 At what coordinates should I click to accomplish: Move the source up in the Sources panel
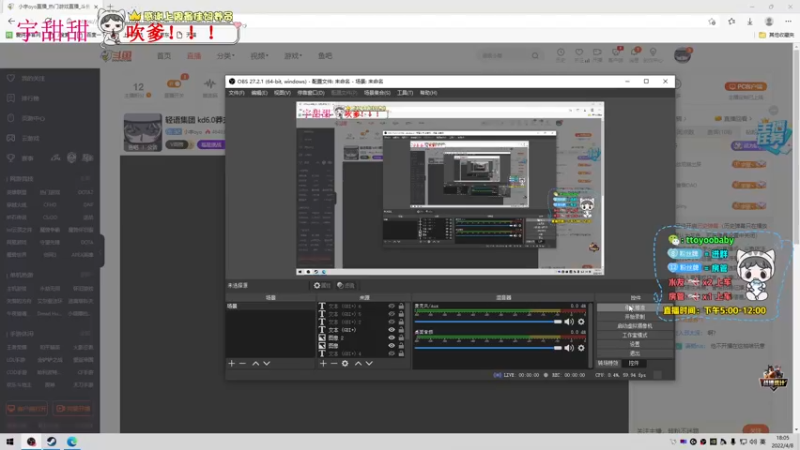coord(358,363)
